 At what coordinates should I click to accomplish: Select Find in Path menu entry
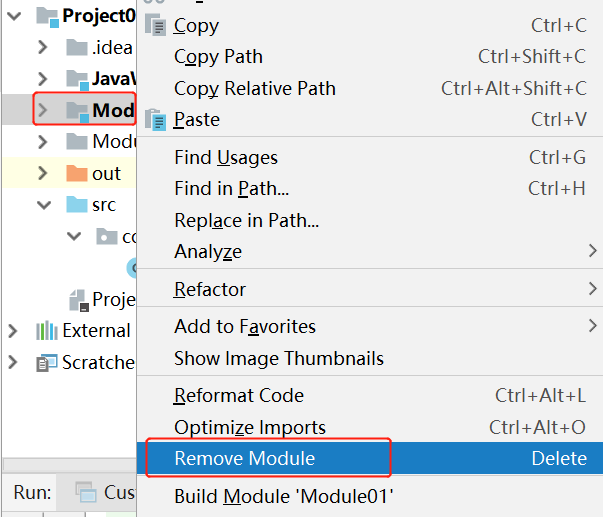(231, 189)
